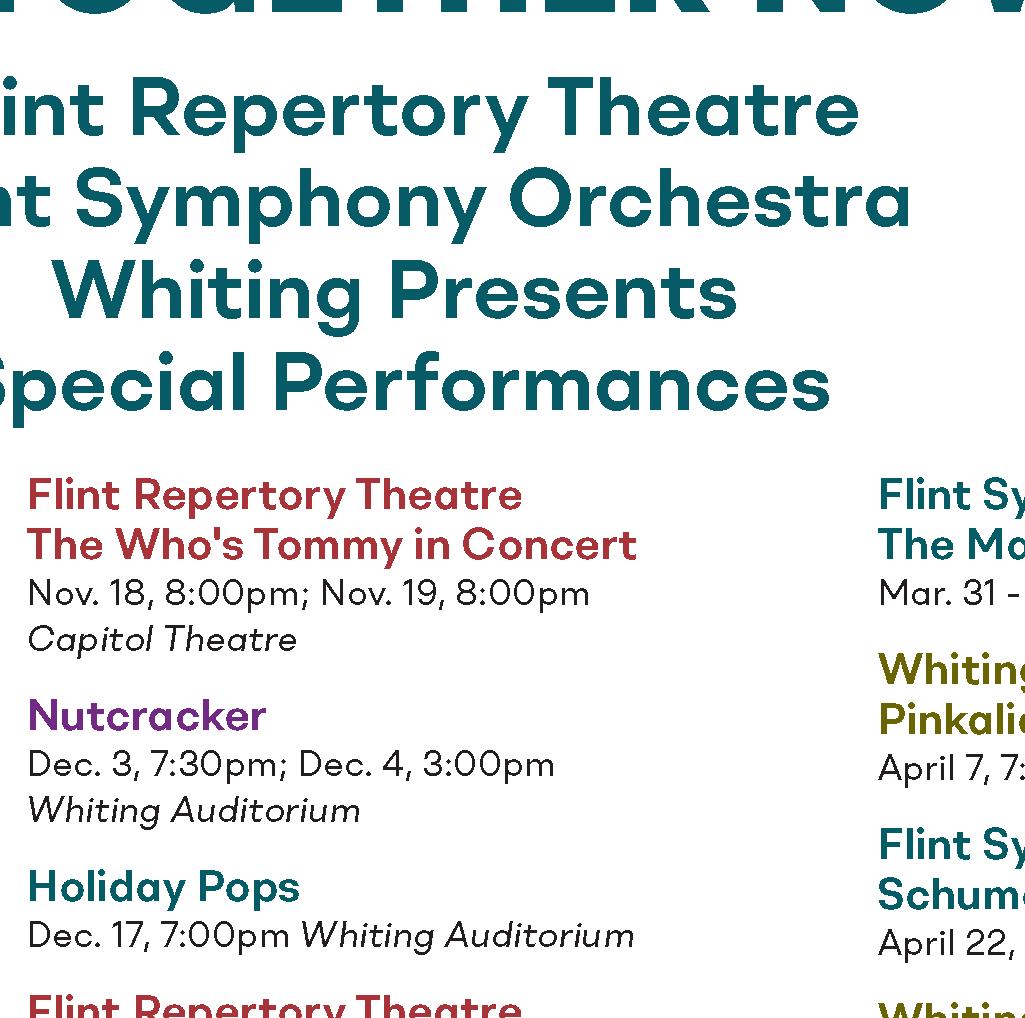Open the Schumann event title at right
The width and height of the screenshot is (1025, 1018).
[951, 894]
